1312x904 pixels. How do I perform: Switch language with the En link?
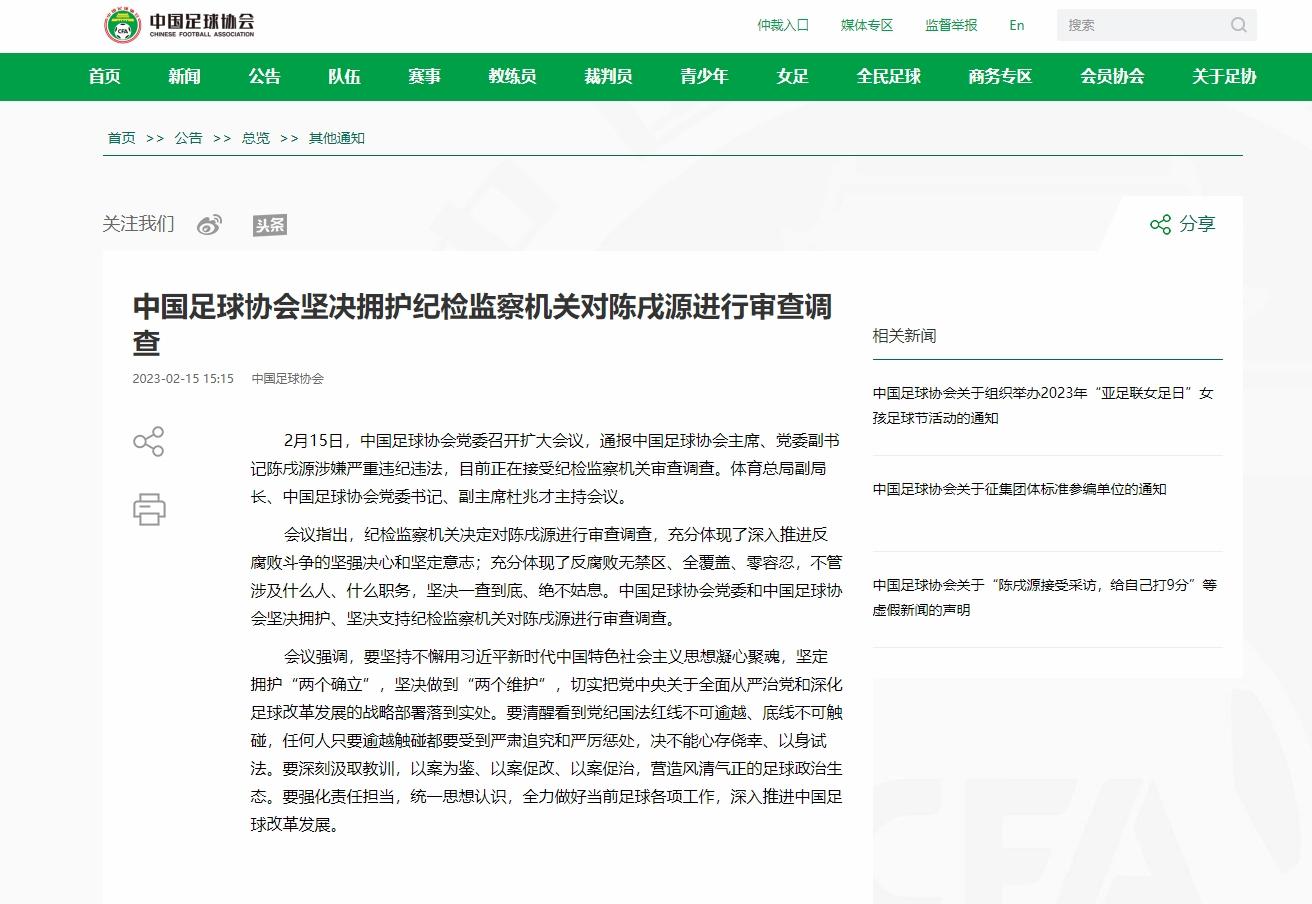[1016, 25]
